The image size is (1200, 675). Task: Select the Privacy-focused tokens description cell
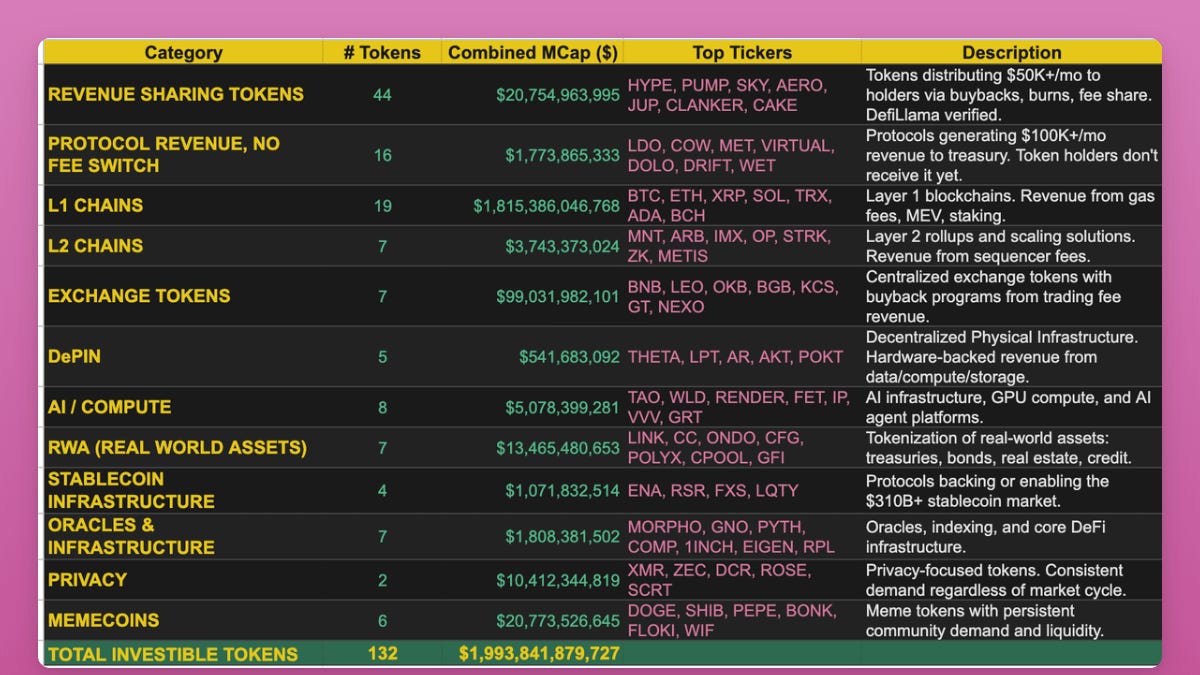1011,580
